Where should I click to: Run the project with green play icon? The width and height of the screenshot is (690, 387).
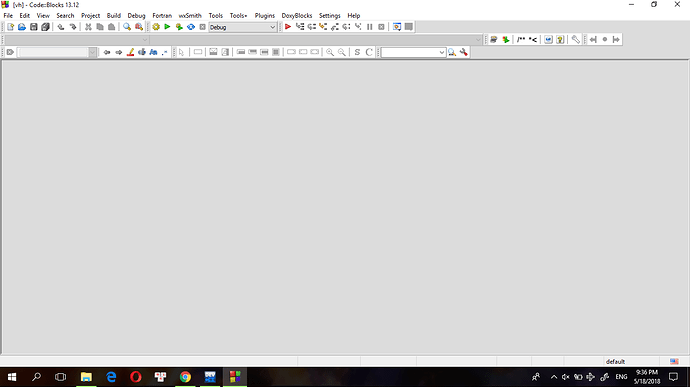(x=167, y=27)
